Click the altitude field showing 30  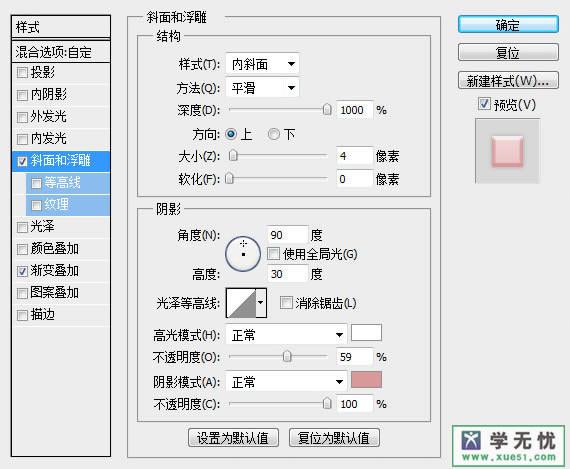[287, 274]
